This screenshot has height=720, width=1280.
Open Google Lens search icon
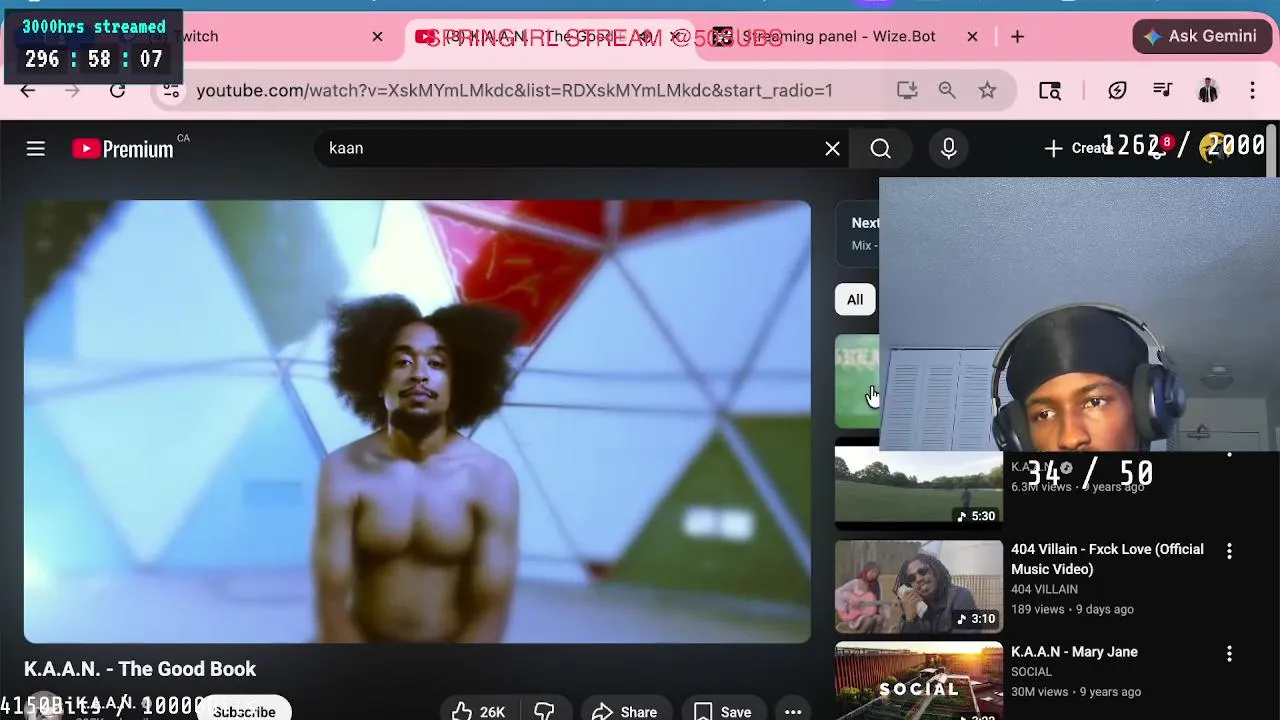click(x=1050, y=90)
